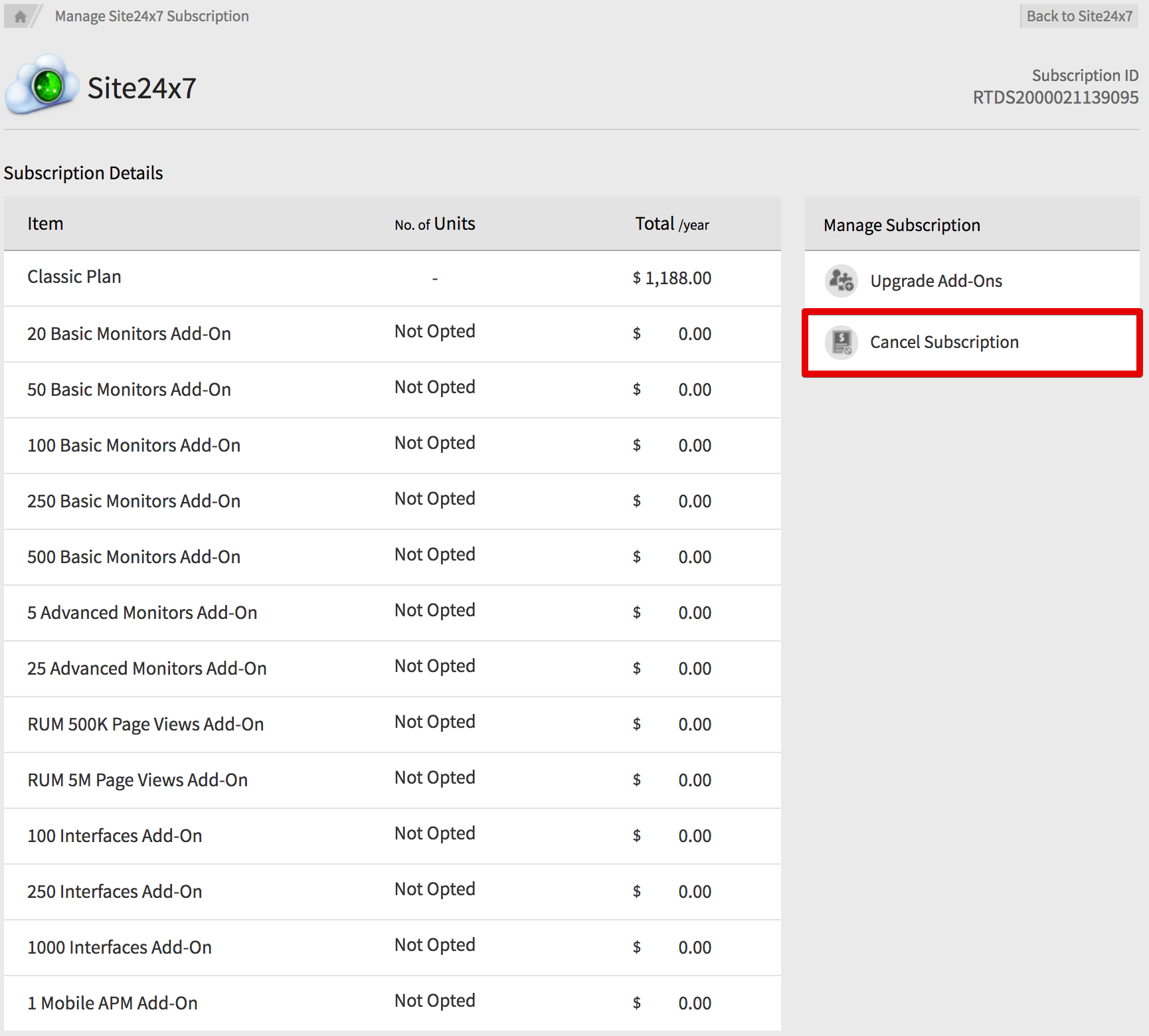This screenshot has height=1036, width=1149.
Task: Click the Cancel Subscription icon
Action: tap(841, 343)
